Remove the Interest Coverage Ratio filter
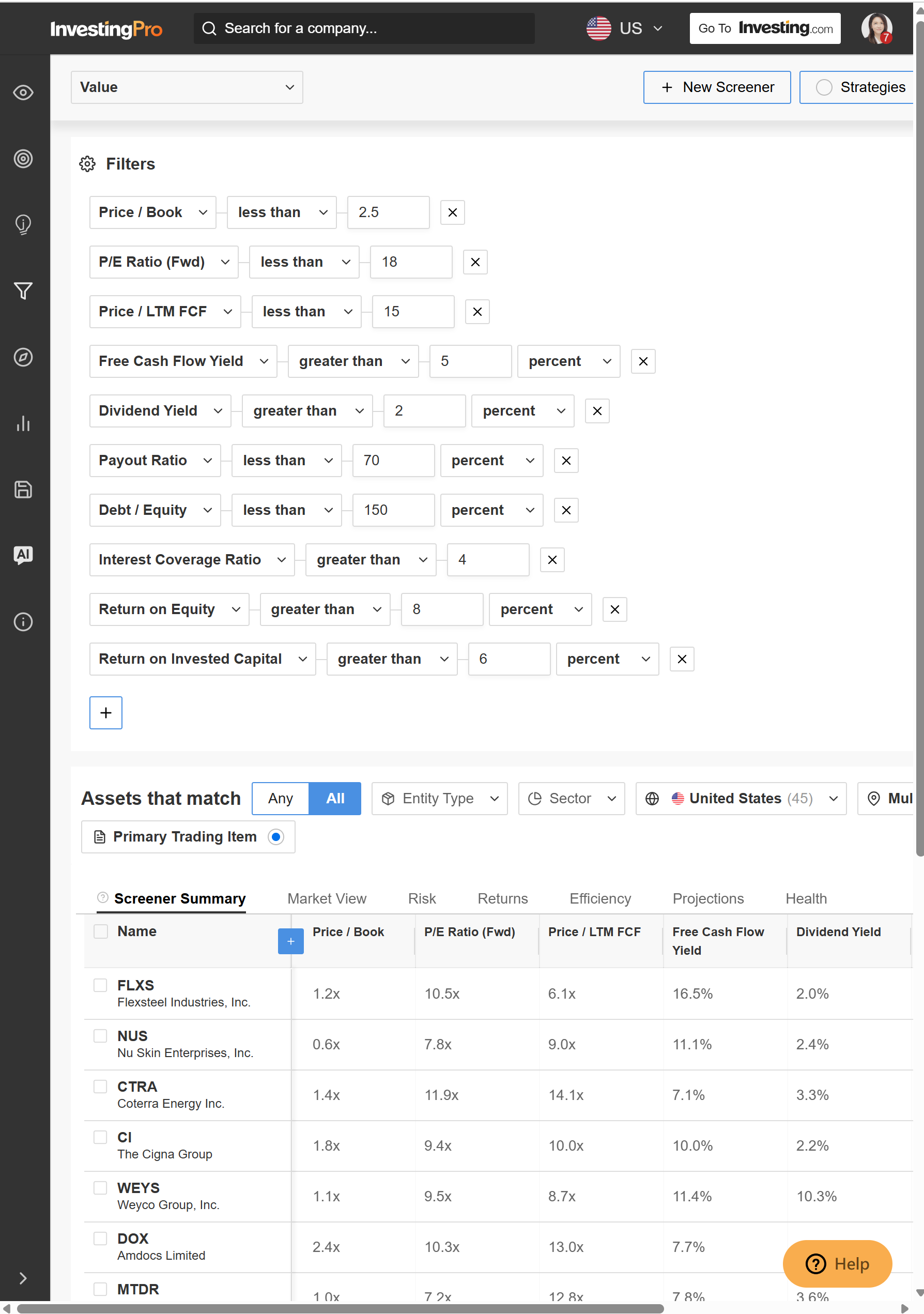Screen dimensions: 924x1314 552,560
